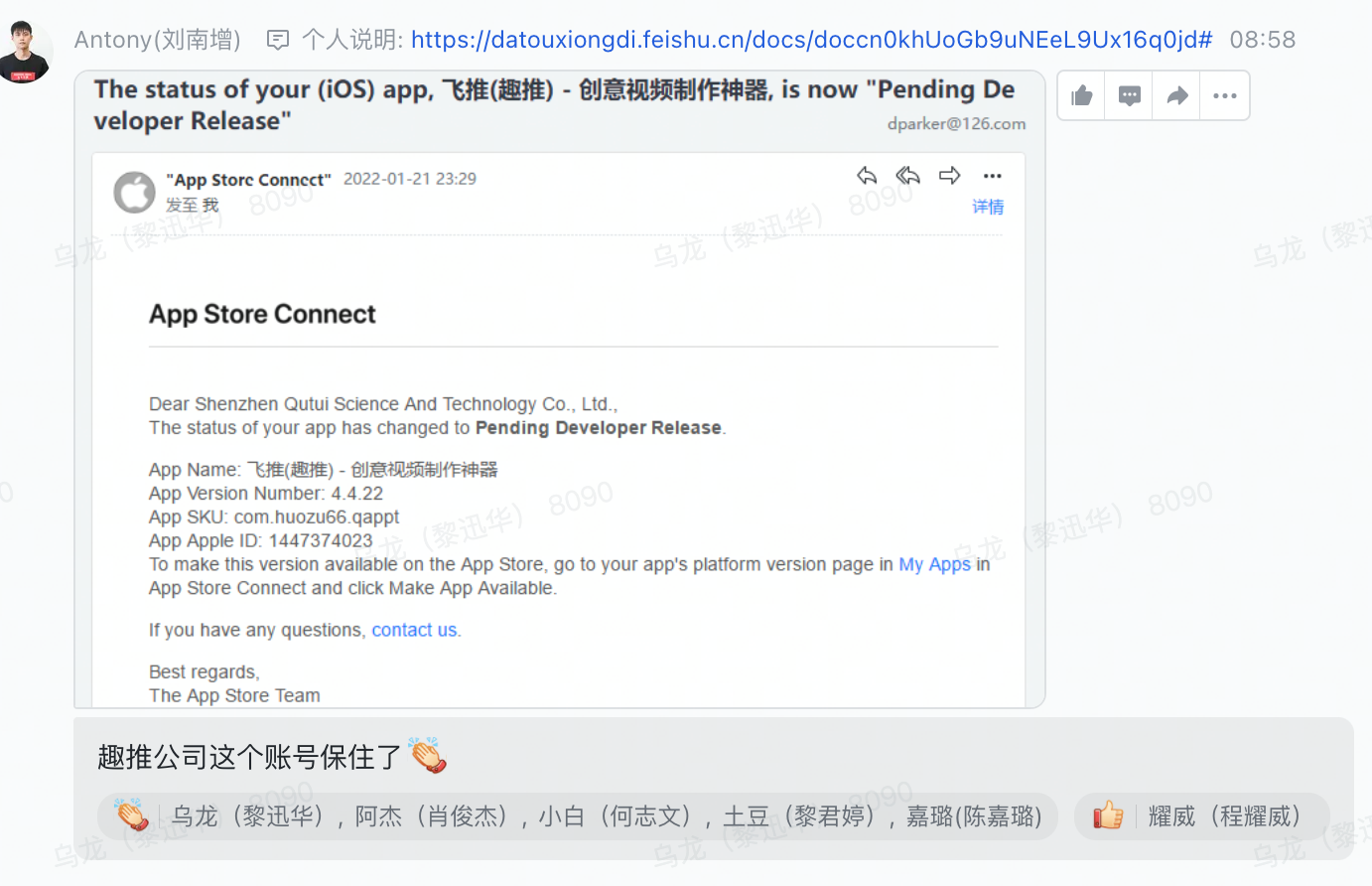Open Antony's profile avatar

(26, 52)
